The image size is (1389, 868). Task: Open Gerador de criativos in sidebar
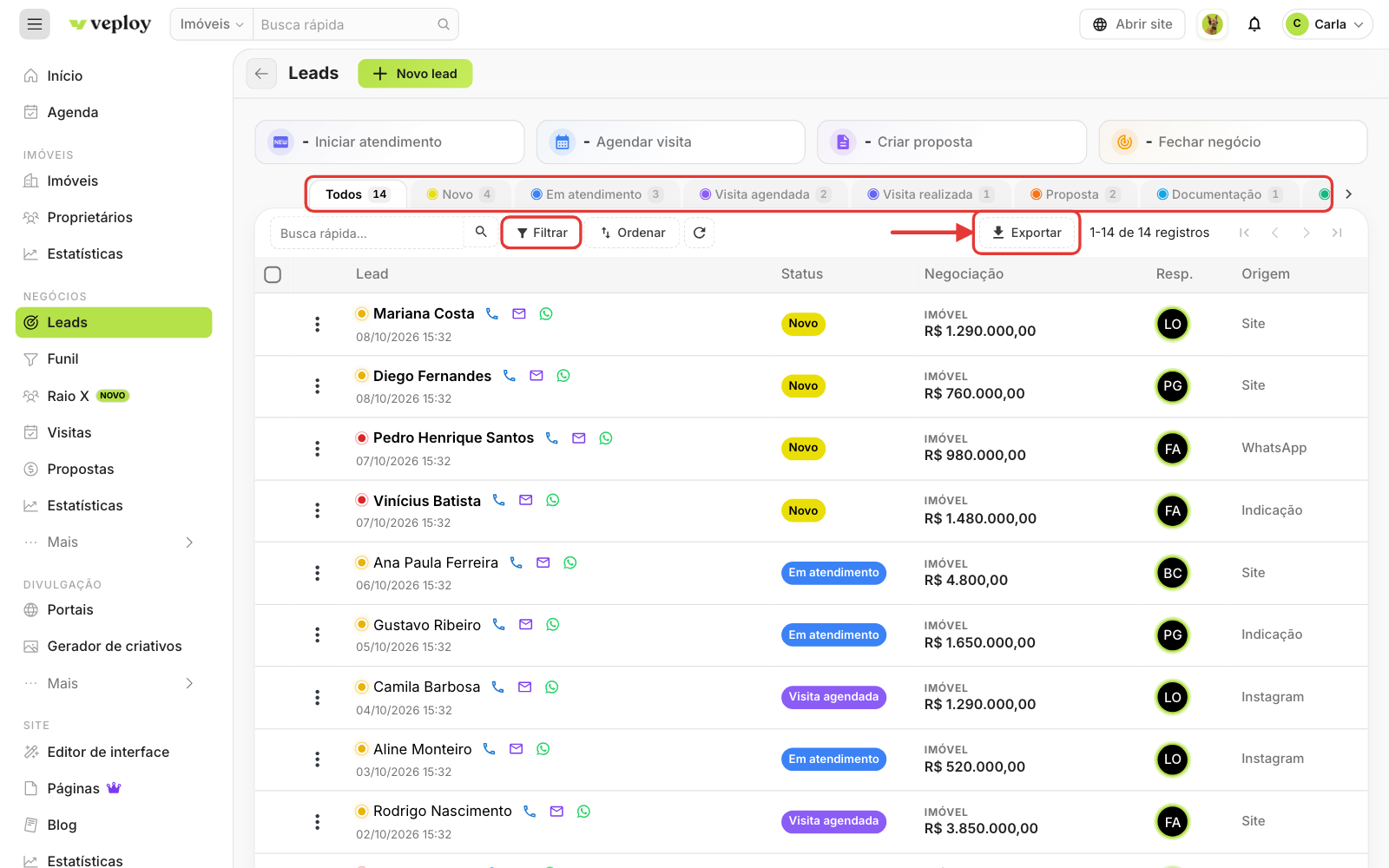pos(114,646)
